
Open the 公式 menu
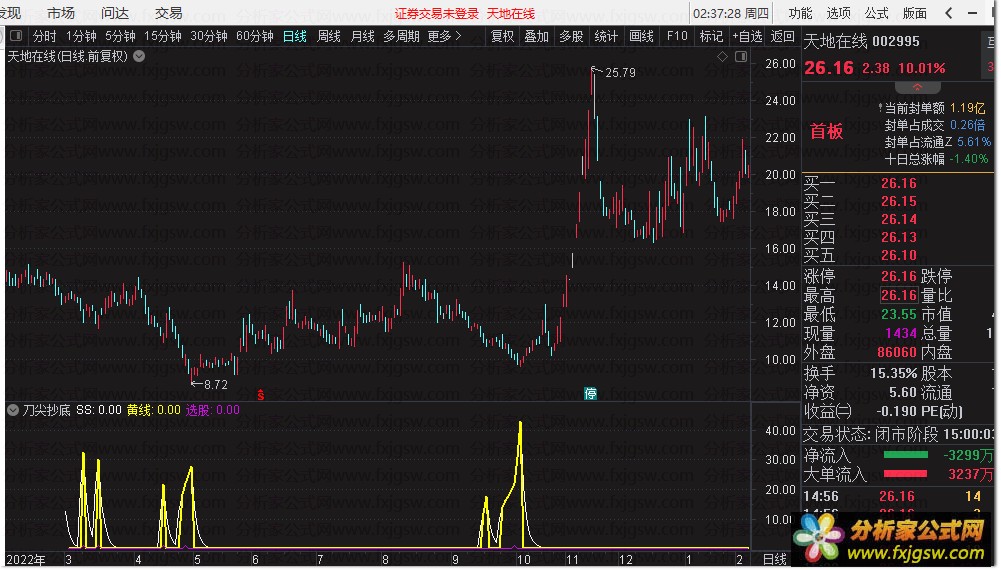(x=877, y=13)
